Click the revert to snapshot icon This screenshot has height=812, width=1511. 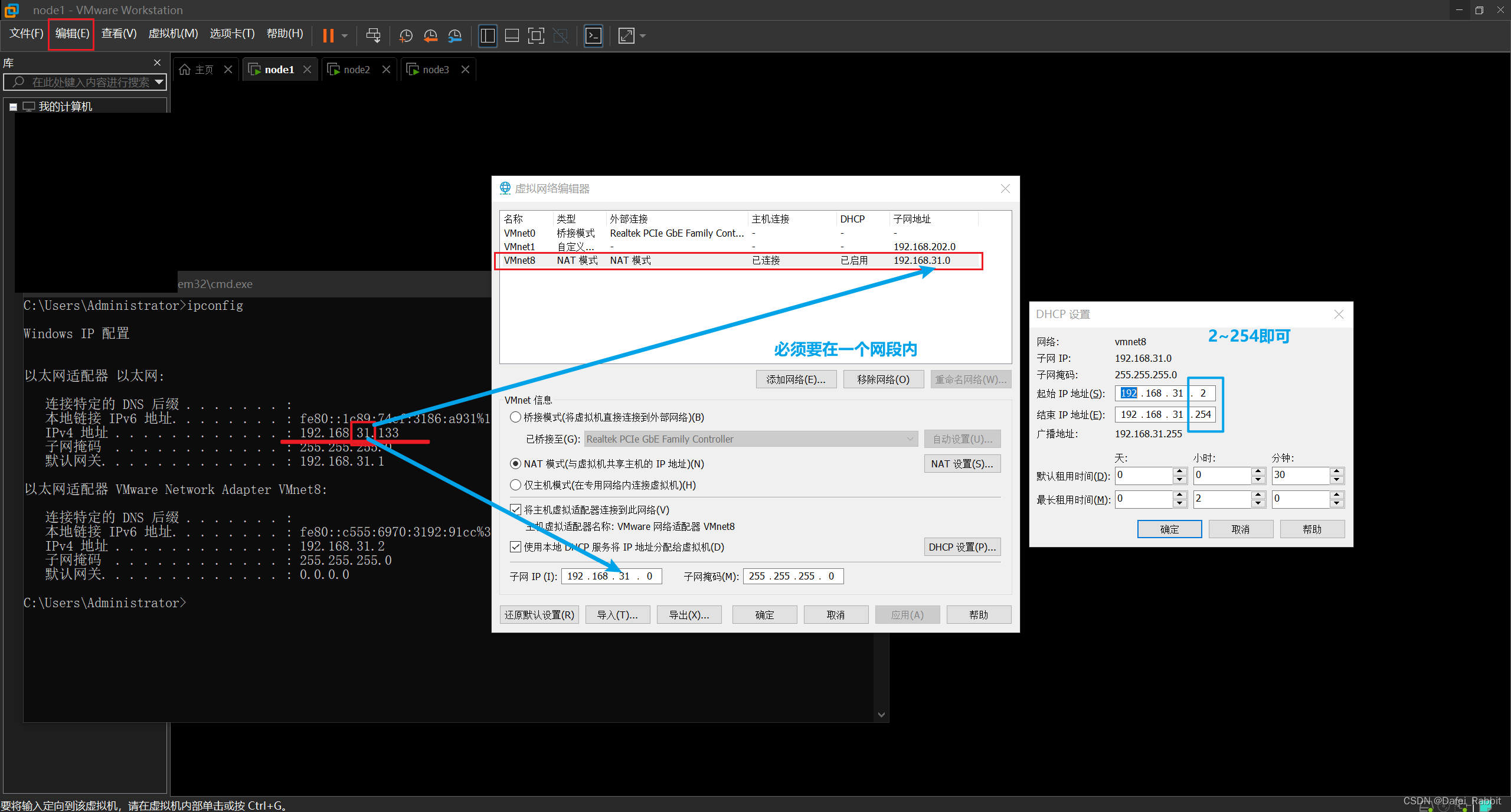(x=430, y=36)
